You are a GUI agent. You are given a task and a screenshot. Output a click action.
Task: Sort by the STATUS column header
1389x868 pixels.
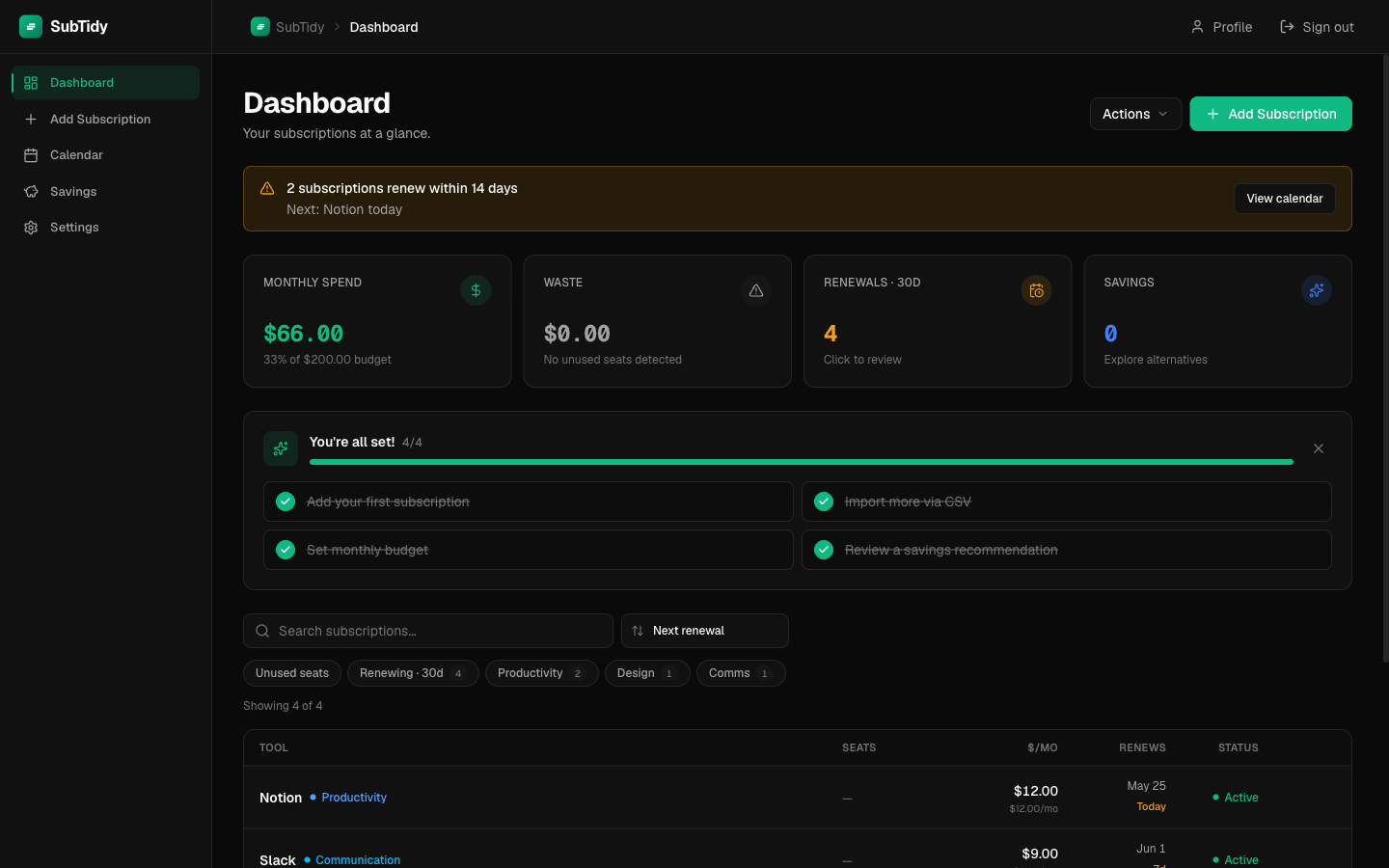pyautogui.click(x=1238, y=747)
